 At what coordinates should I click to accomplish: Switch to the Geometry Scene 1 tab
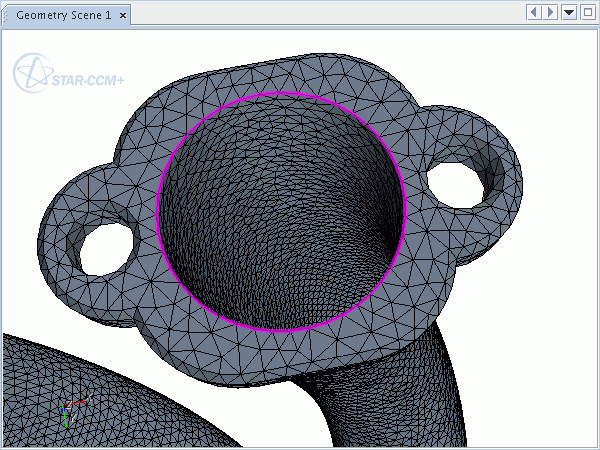point(63,16)
